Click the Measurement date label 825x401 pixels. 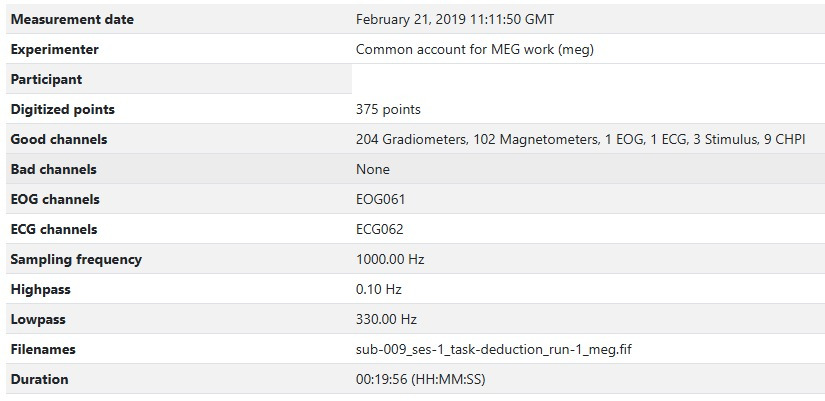coord(72,19)
